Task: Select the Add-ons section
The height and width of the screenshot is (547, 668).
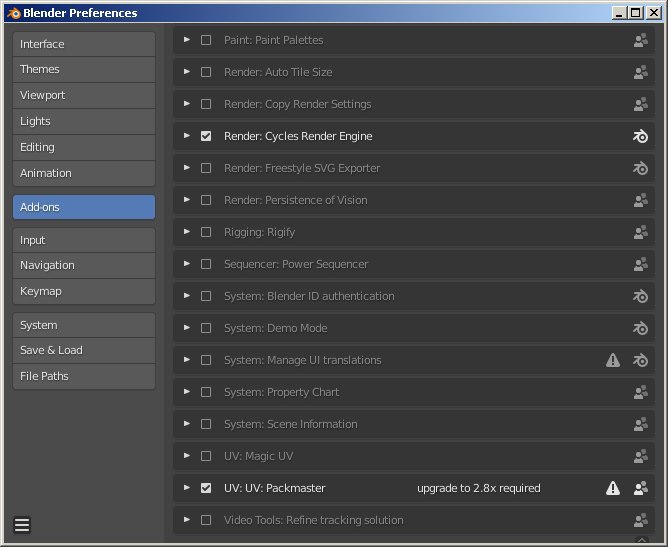Action: click(x=84, y=207)
